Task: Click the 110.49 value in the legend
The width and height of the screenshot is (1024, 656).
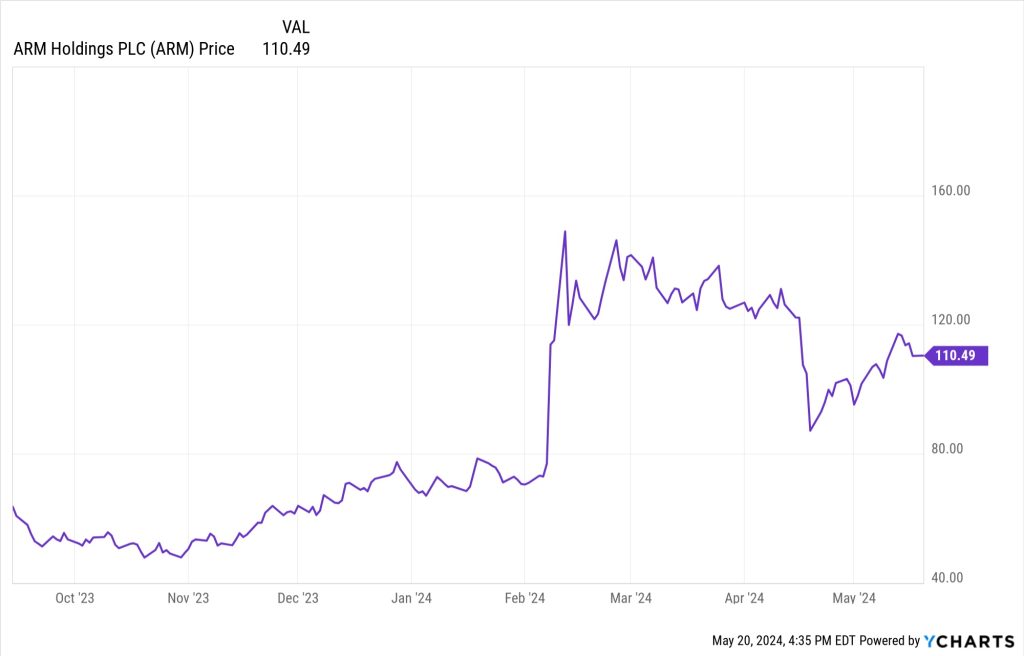Action: [286, 49]
